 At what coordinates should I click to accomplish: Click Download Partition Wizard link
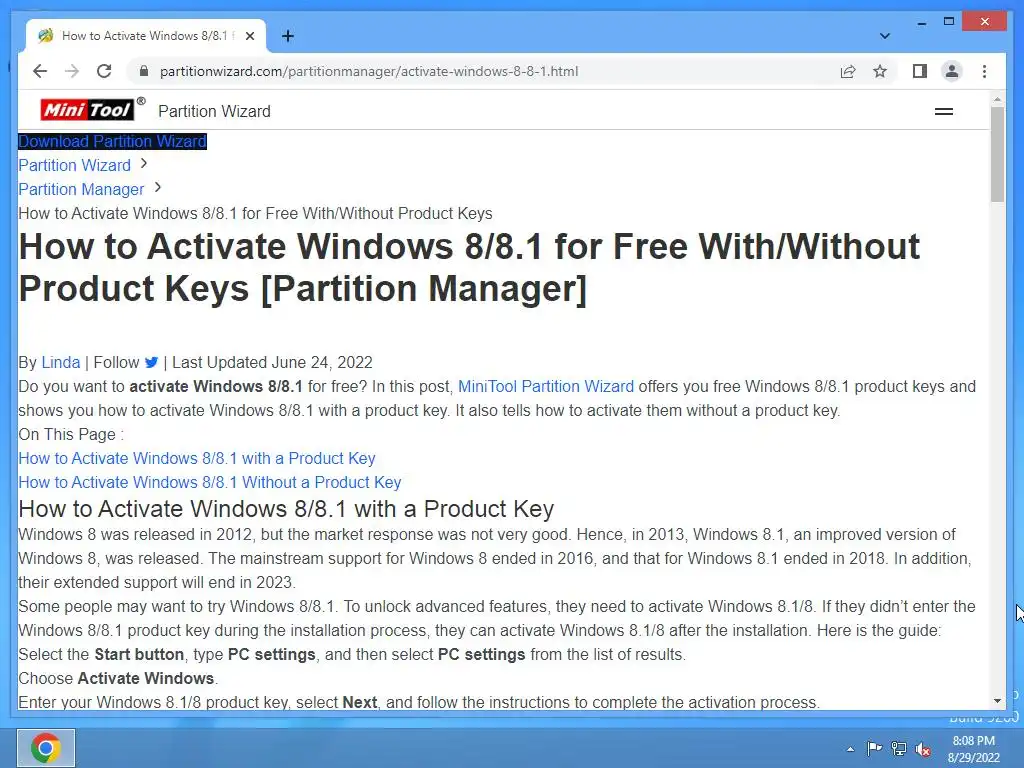click(x=112, y=142)
